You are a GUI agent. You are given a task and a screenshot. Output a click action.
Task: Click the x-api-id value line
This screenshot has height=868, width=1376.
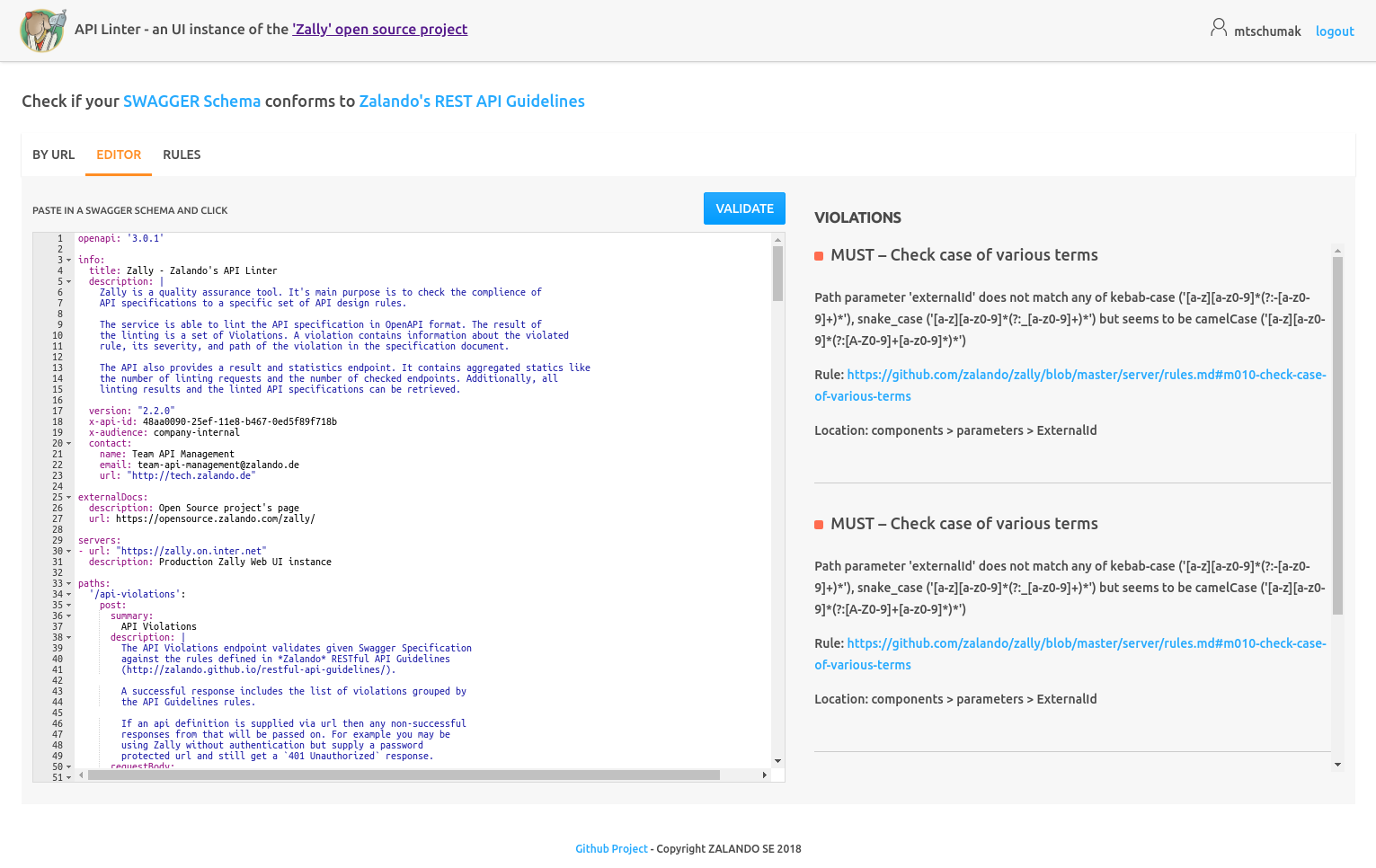pyautogui.click(x=213, y=422)
